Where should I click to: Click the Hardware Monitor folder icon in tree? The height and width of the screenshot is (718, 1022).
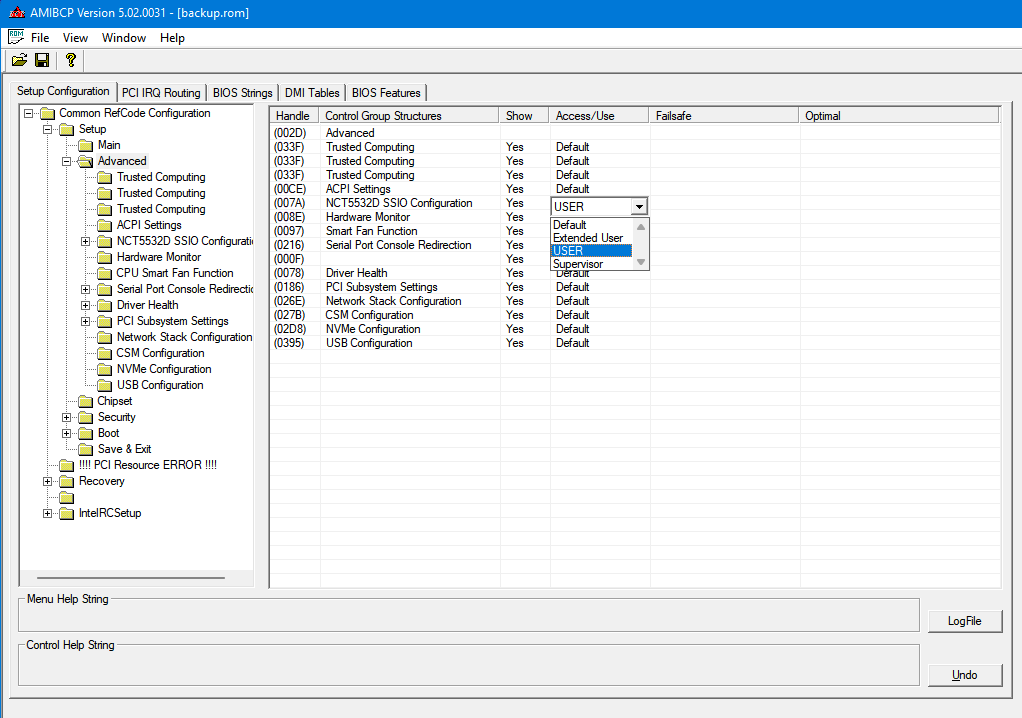(104, 257)
